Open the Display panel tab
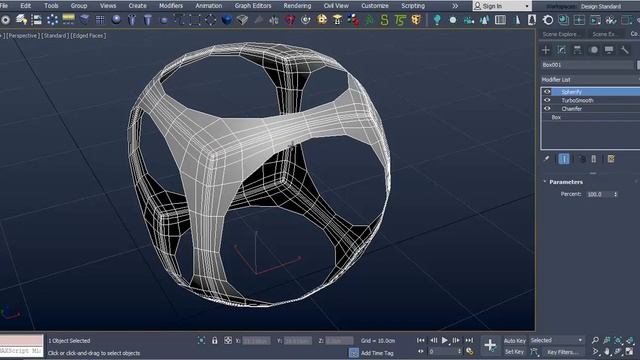Viewport: 640px width, 360px height. coord(609,50)
